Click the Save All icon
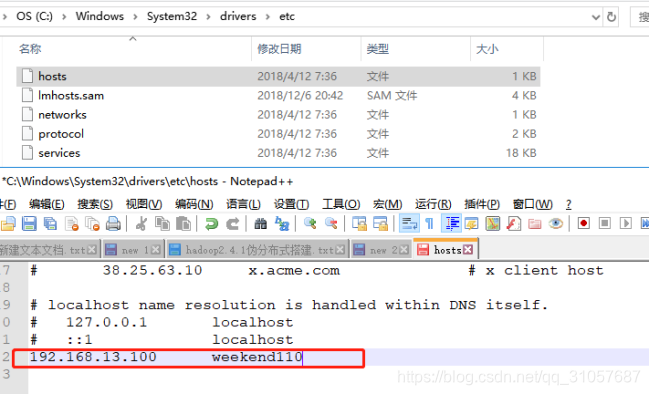The height and width of the screenshot is (395, 650). pyautogui.click(x=50, y=224)
